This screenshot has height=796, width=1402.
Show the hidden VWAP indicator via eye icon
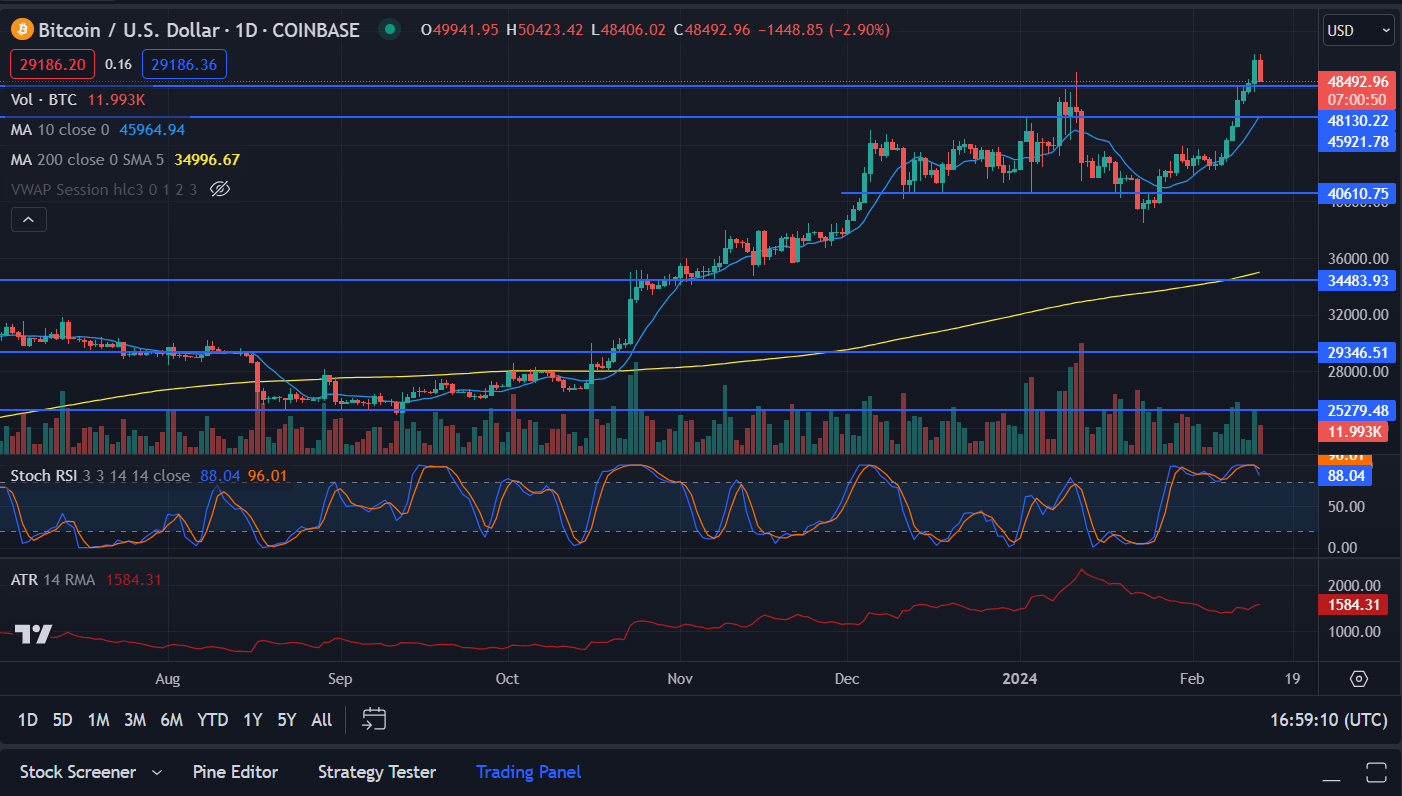(221, 189)
